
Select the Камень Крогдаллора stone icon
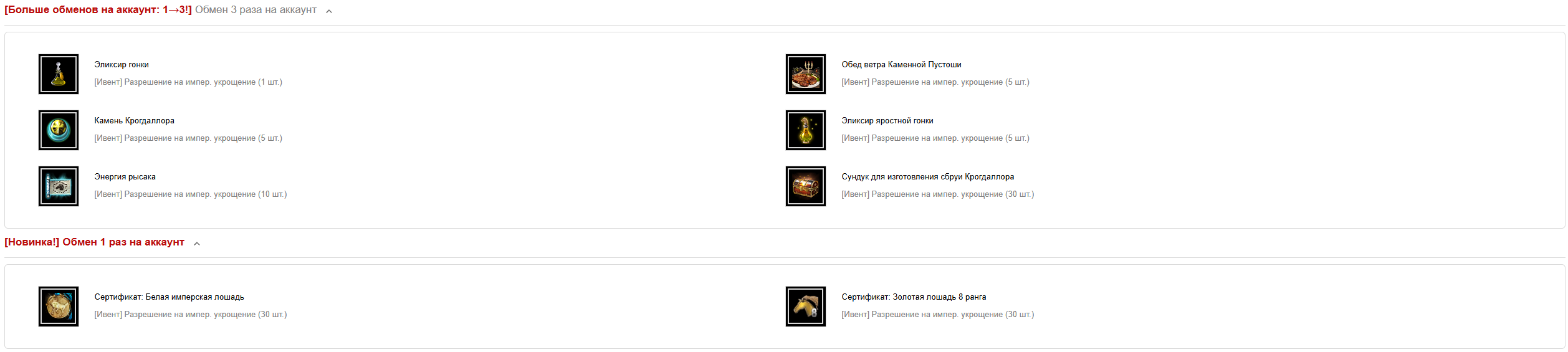pos(59,130)
